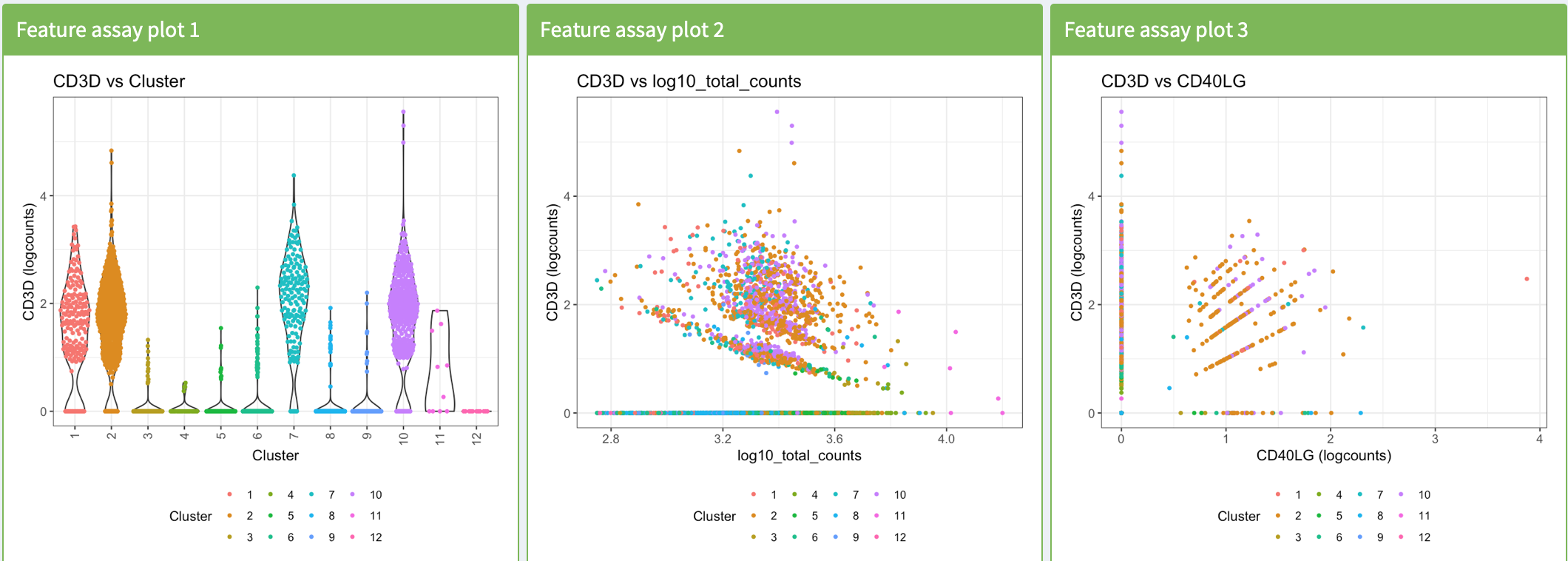Image resolution: width=1568 pixels, height=561 pixels.
Task: Click cluster 10 purple legend dot in plot 1
Action: [353, 494]
